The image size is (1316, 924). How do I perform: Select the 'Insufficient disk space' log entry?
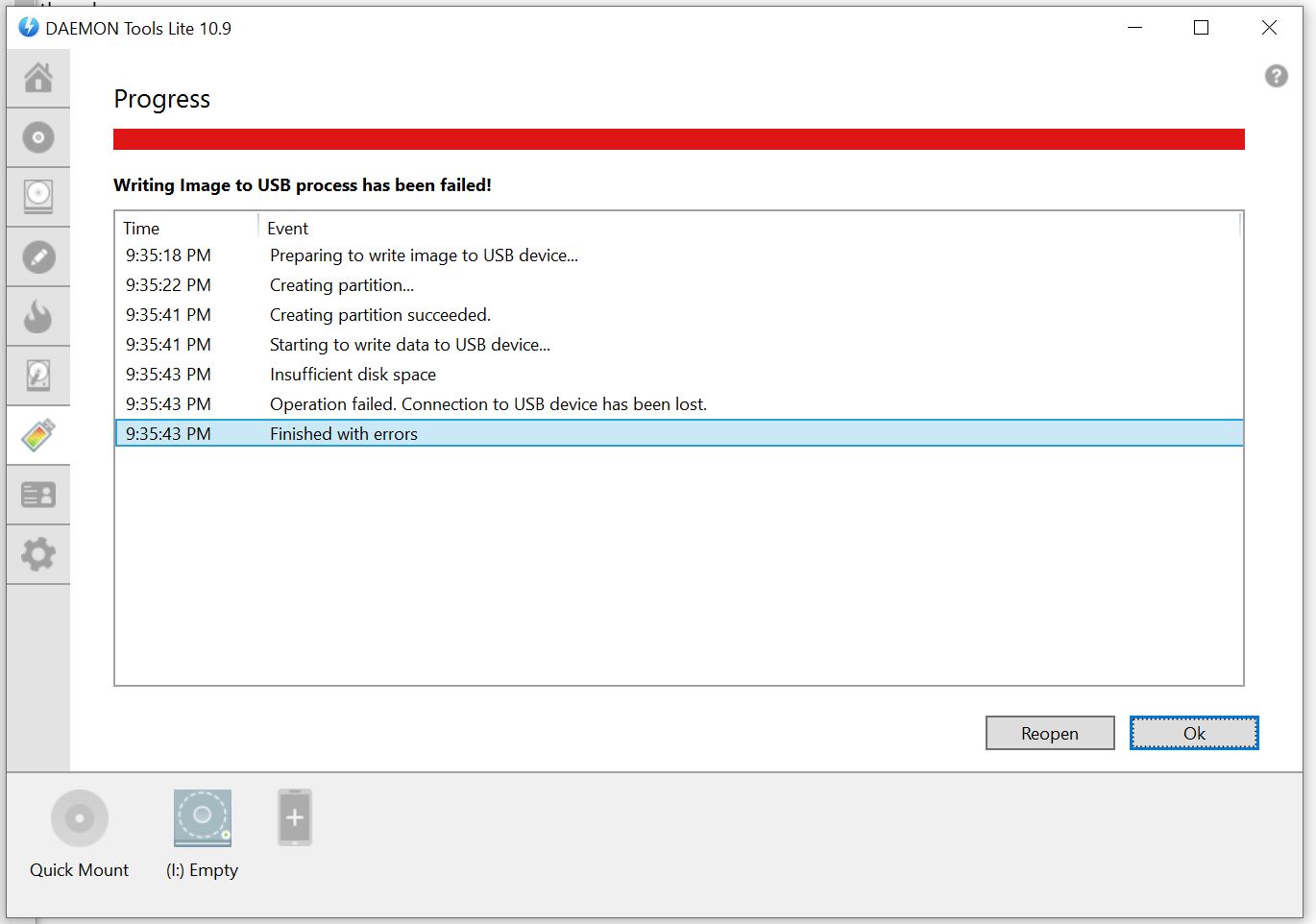353,375
